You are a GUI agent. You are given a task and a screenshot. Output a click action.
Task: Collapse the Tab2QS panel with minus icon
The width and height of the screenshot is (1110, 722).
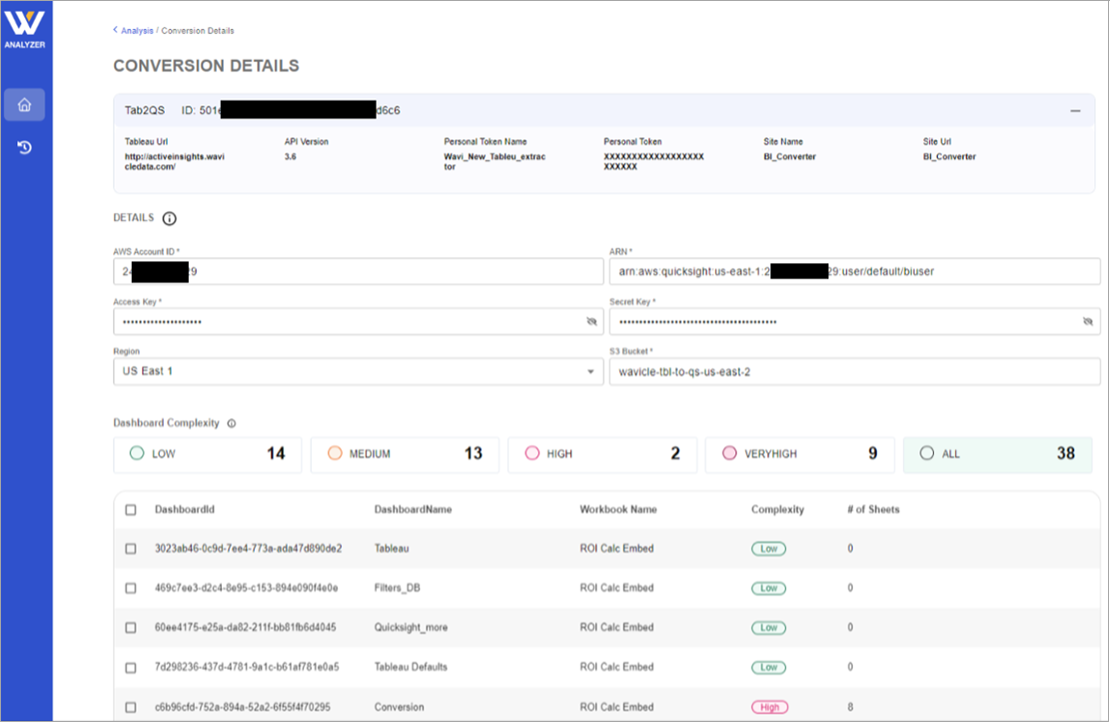[x=1075, y=110]
